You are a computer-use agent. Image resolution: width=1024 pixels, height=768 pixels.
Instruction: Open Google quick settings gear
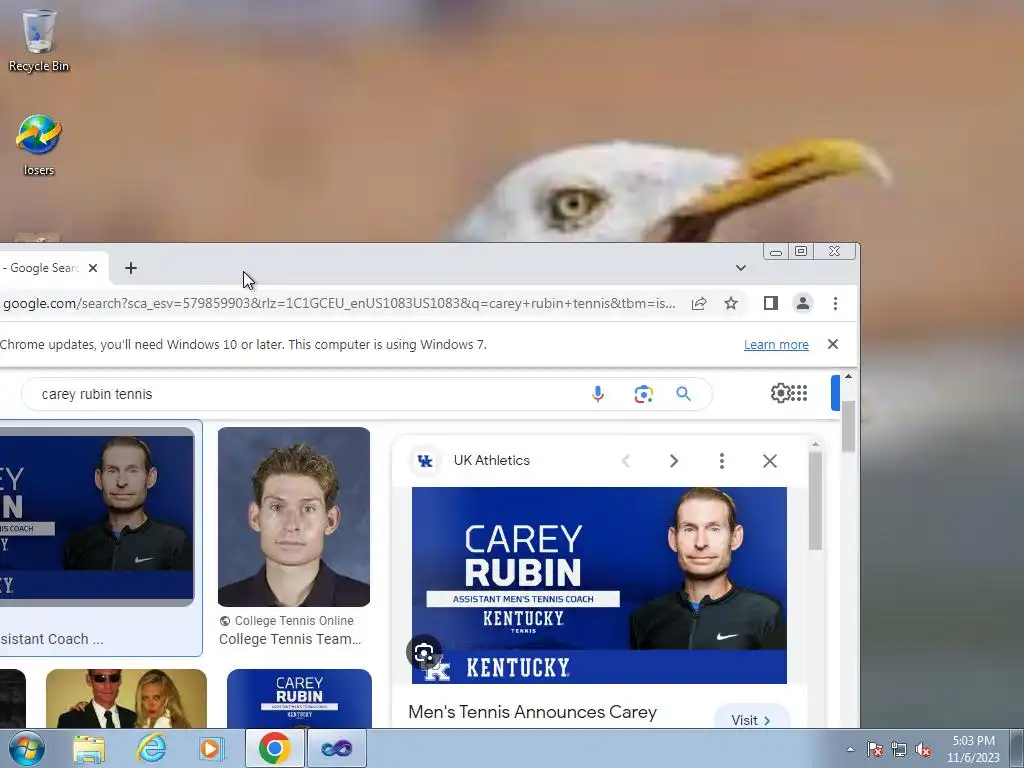click(x=780, y=392)
